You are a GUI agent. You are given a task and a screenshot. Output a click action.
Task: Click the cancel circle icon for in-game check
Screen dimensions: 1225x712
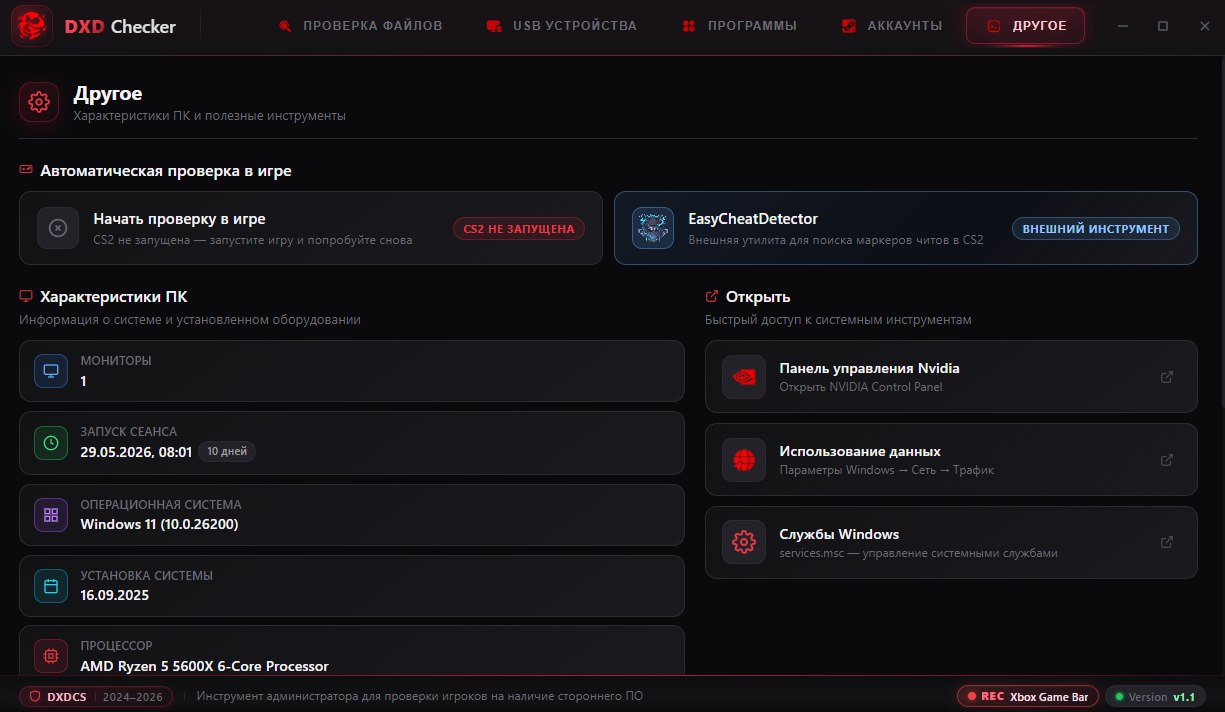58,228
